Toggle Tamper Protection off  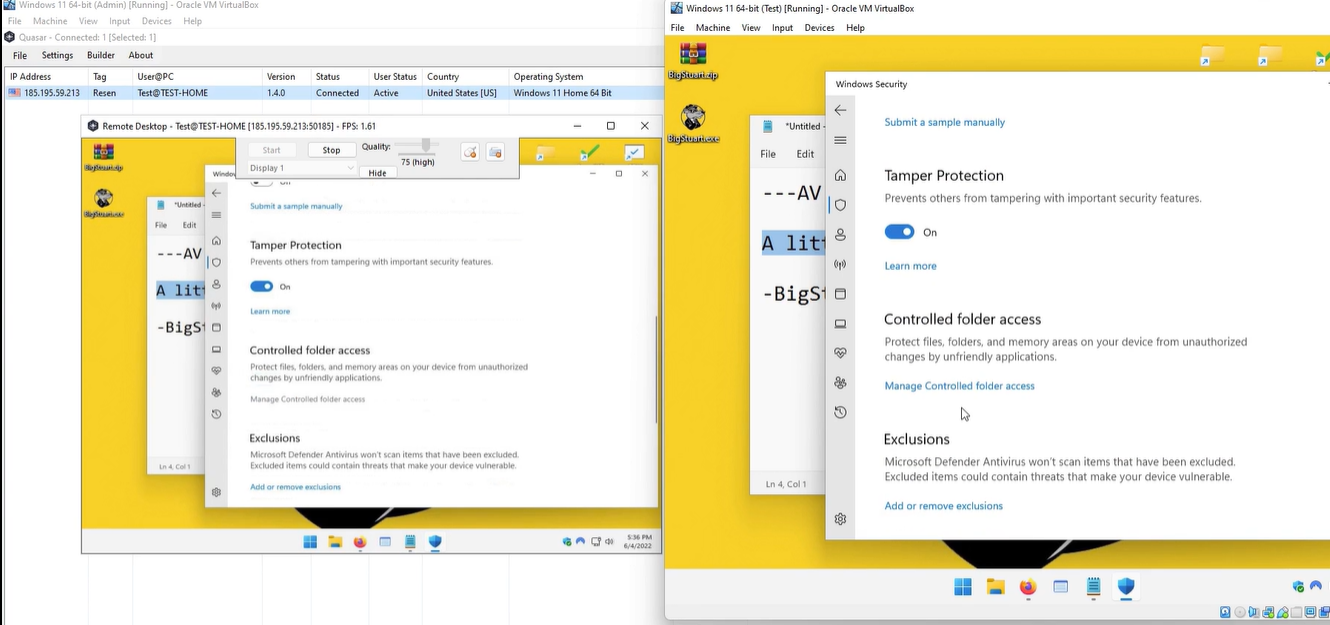click(898, 231)
